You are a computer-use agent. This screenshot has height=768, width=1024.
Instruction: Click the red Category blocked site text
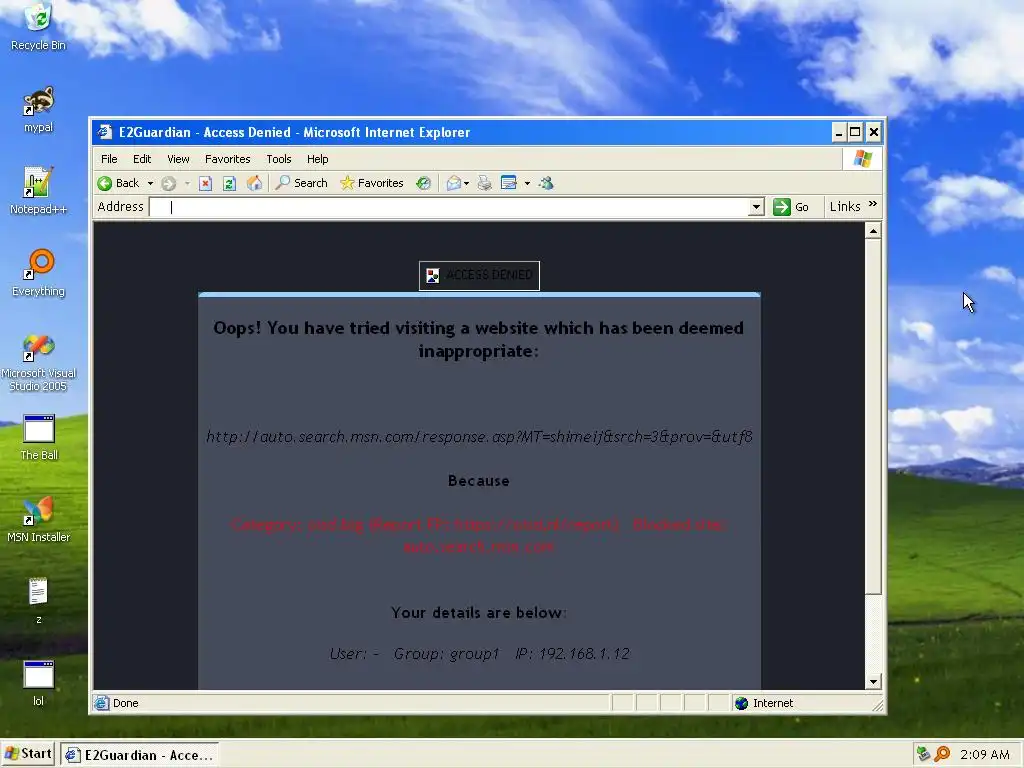tap(479, 536)
